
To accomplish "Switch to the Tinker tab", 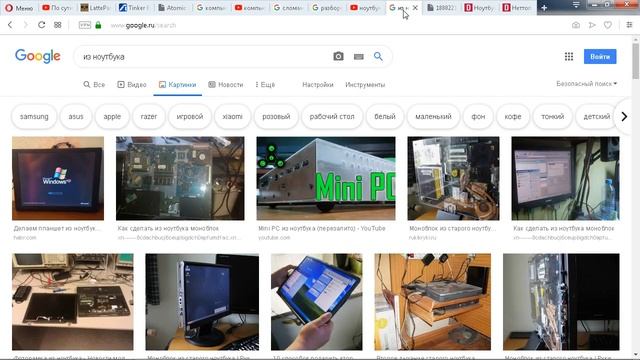I will pos(133,8).
